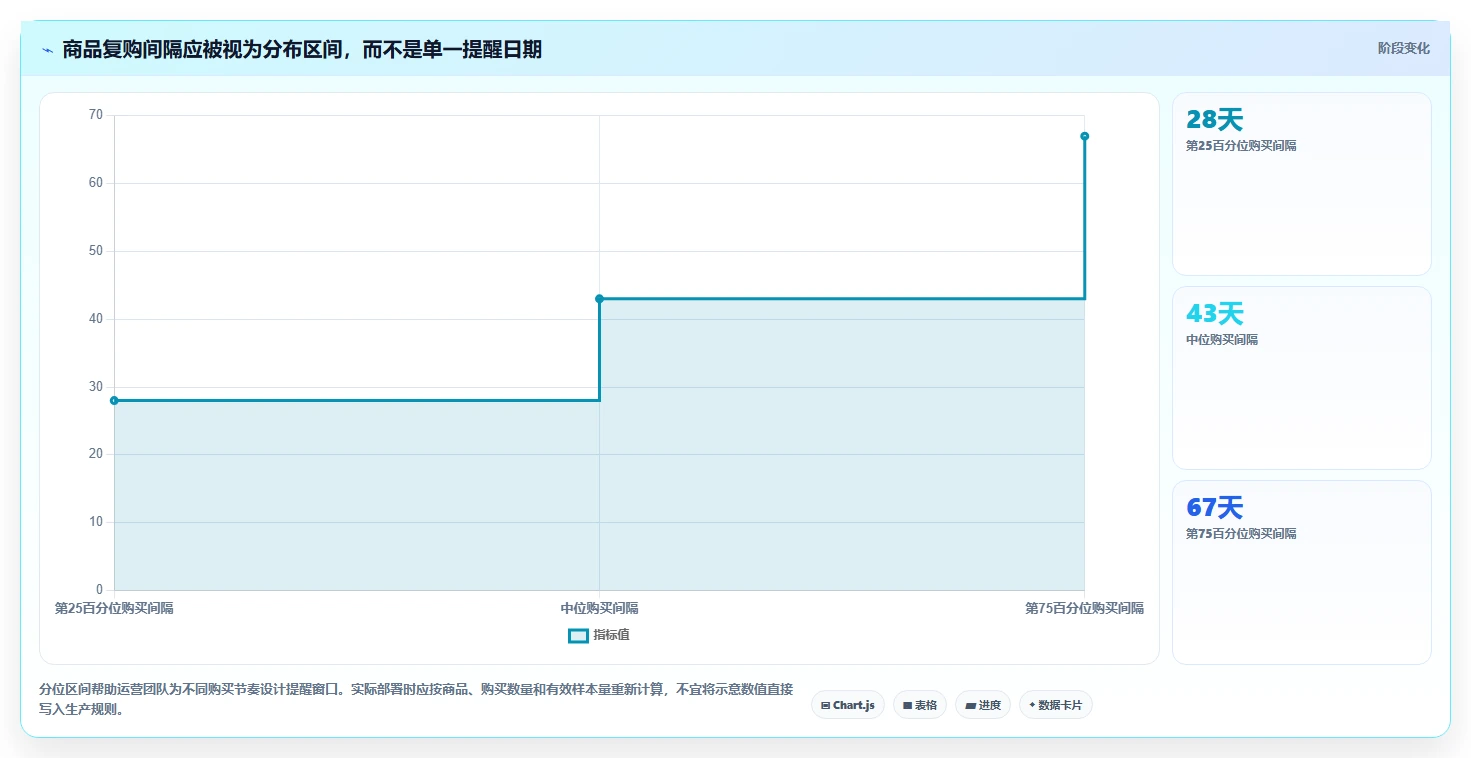
Task: Click 中位购买间隔 label in second card
Action: pos(1222,340)
